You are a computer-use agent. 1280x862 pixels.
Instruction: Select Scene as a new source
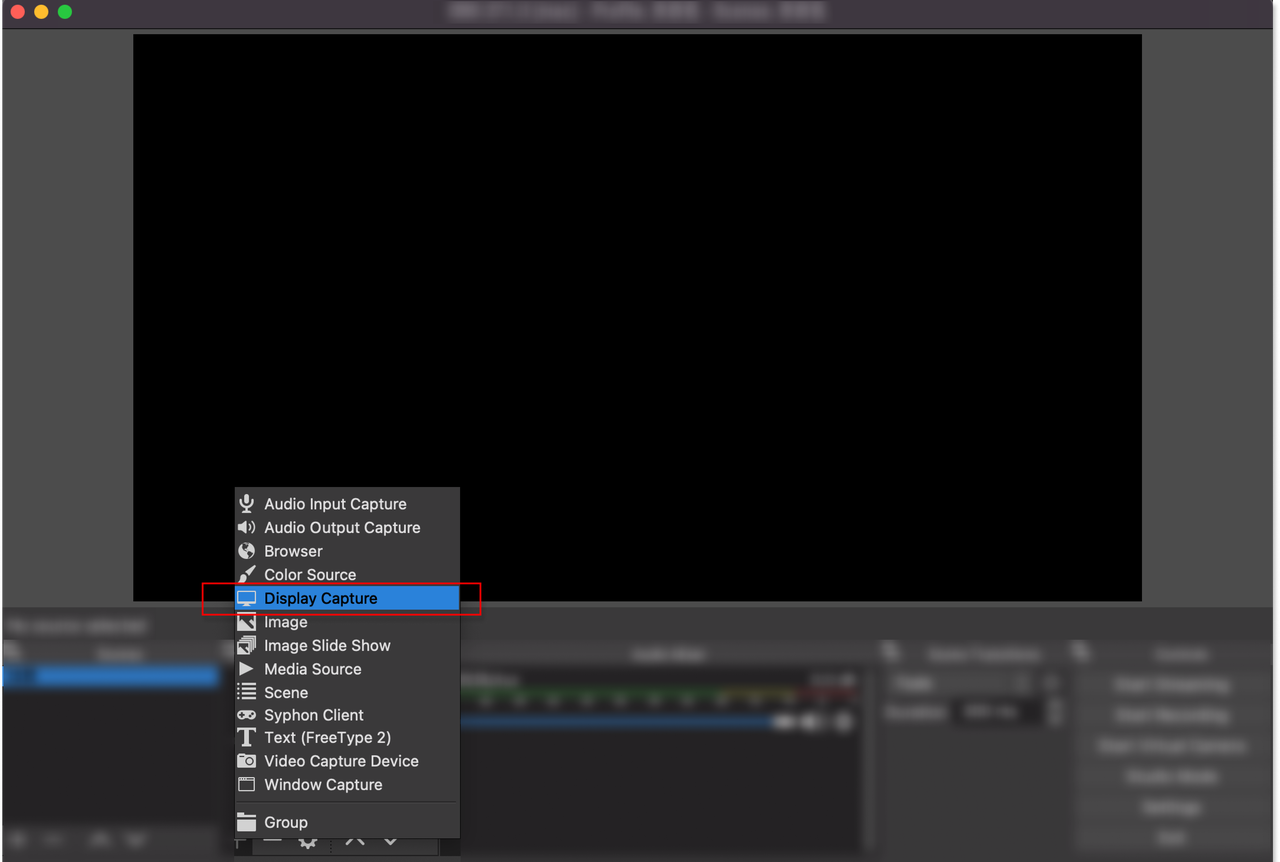point(347,692)
